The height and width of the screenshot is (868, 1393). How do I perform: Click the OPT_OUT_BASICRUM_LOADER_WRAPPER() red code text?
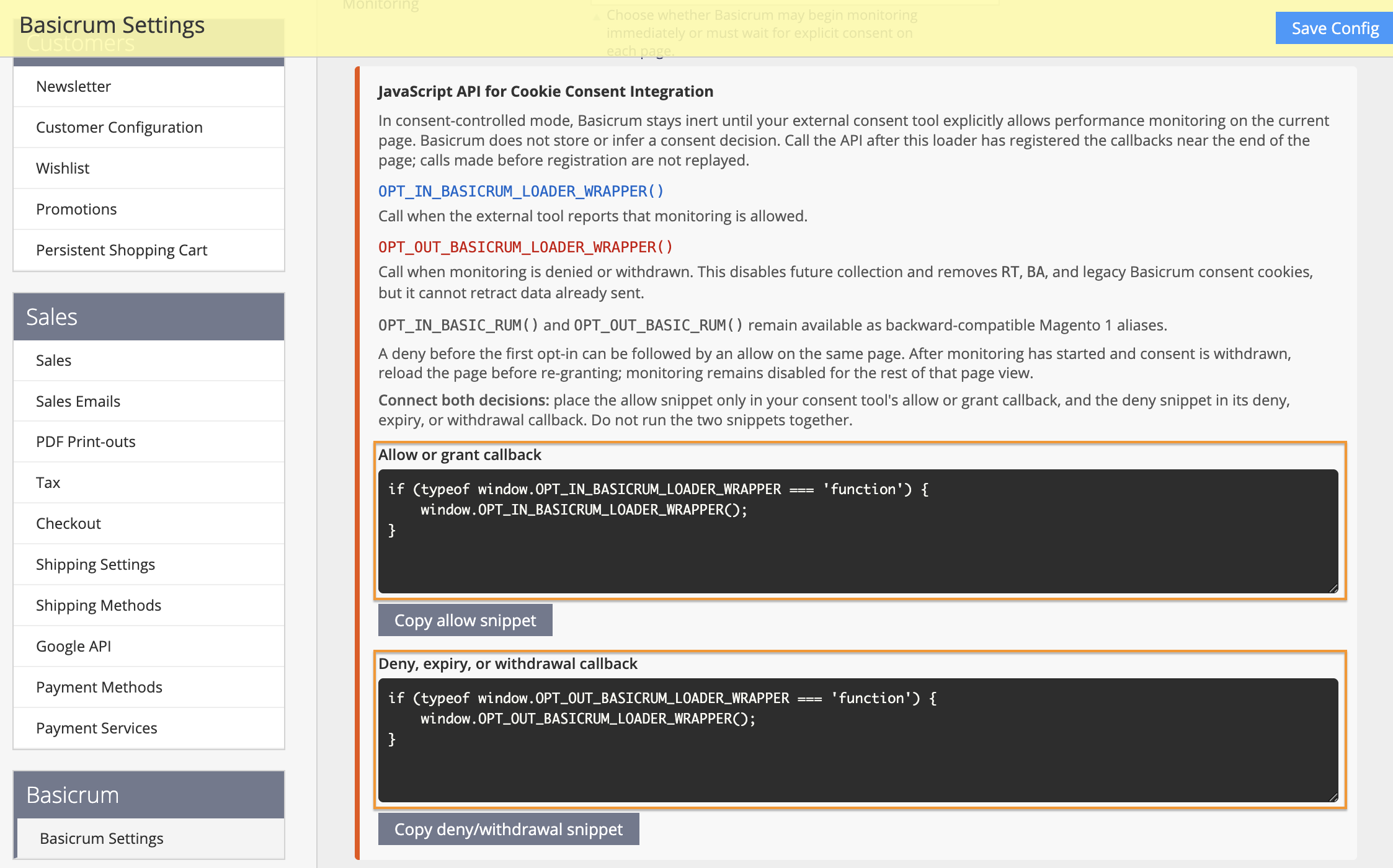[x=525, y=247]
